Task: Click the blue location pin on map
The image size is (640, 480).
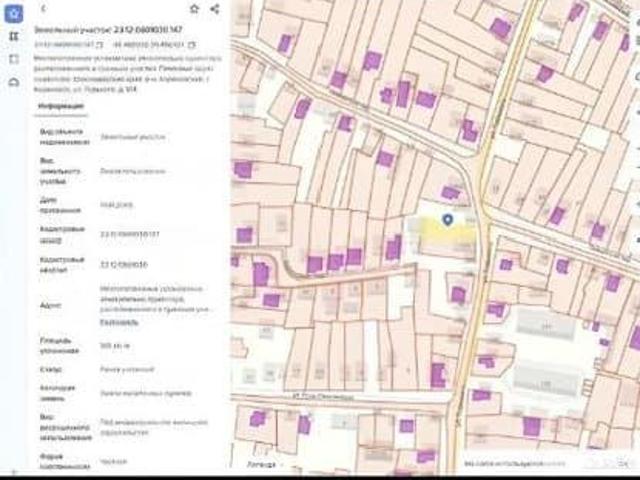Action: 448,220
